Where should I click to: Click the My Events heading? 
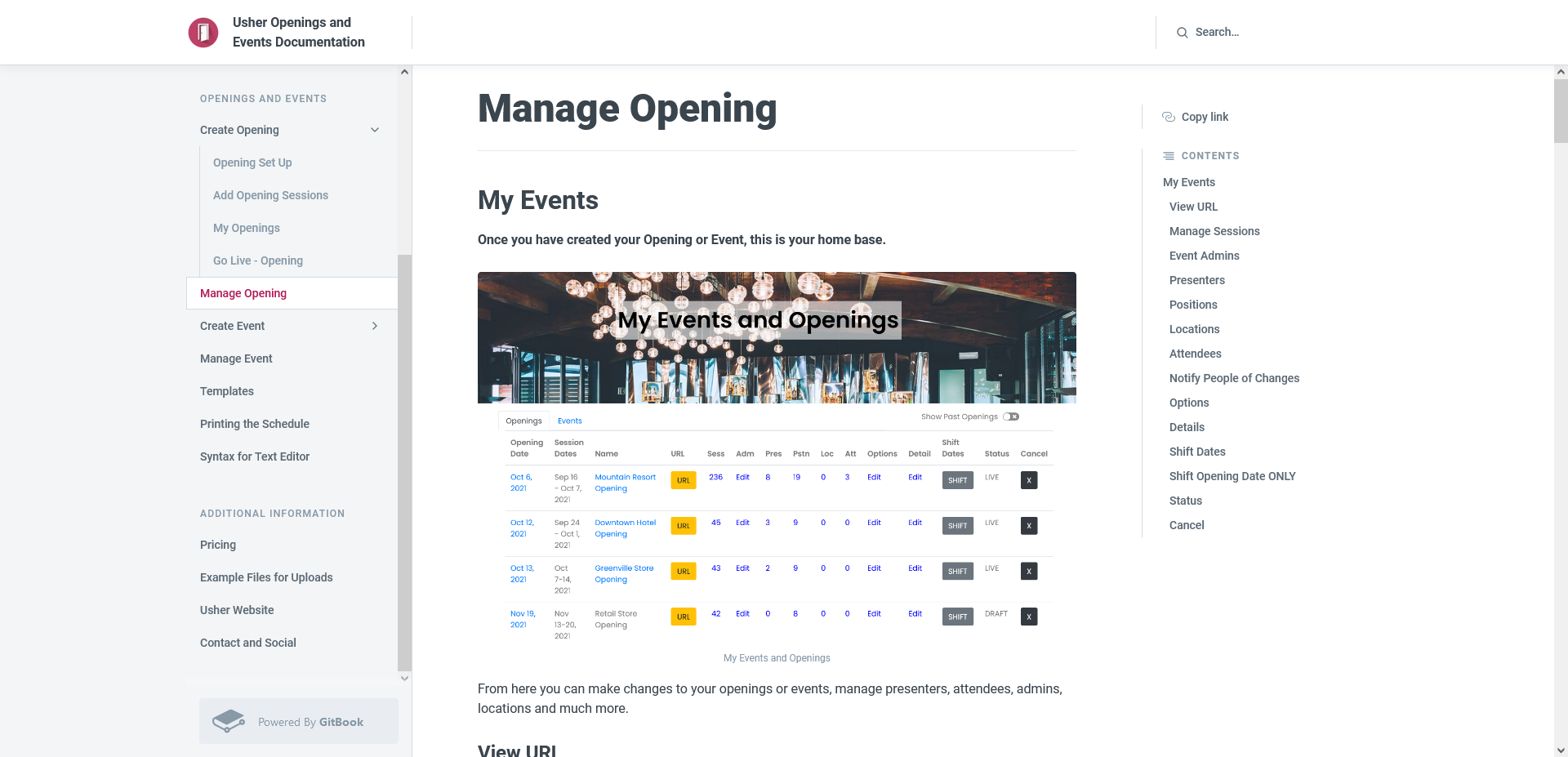(538, 200)
